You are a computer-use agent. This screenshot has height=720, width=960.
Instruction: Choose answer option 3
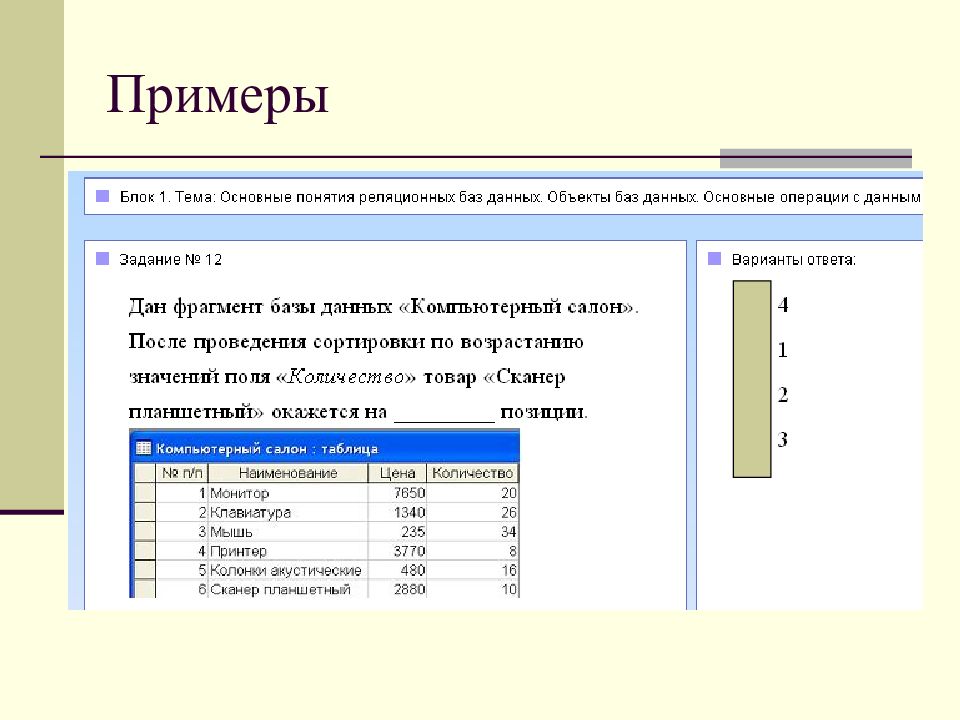(x=782, y=439)
